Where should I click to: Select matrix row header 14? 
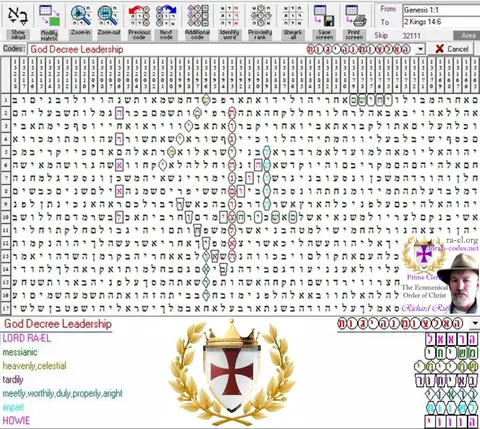[x=5, y=269]
